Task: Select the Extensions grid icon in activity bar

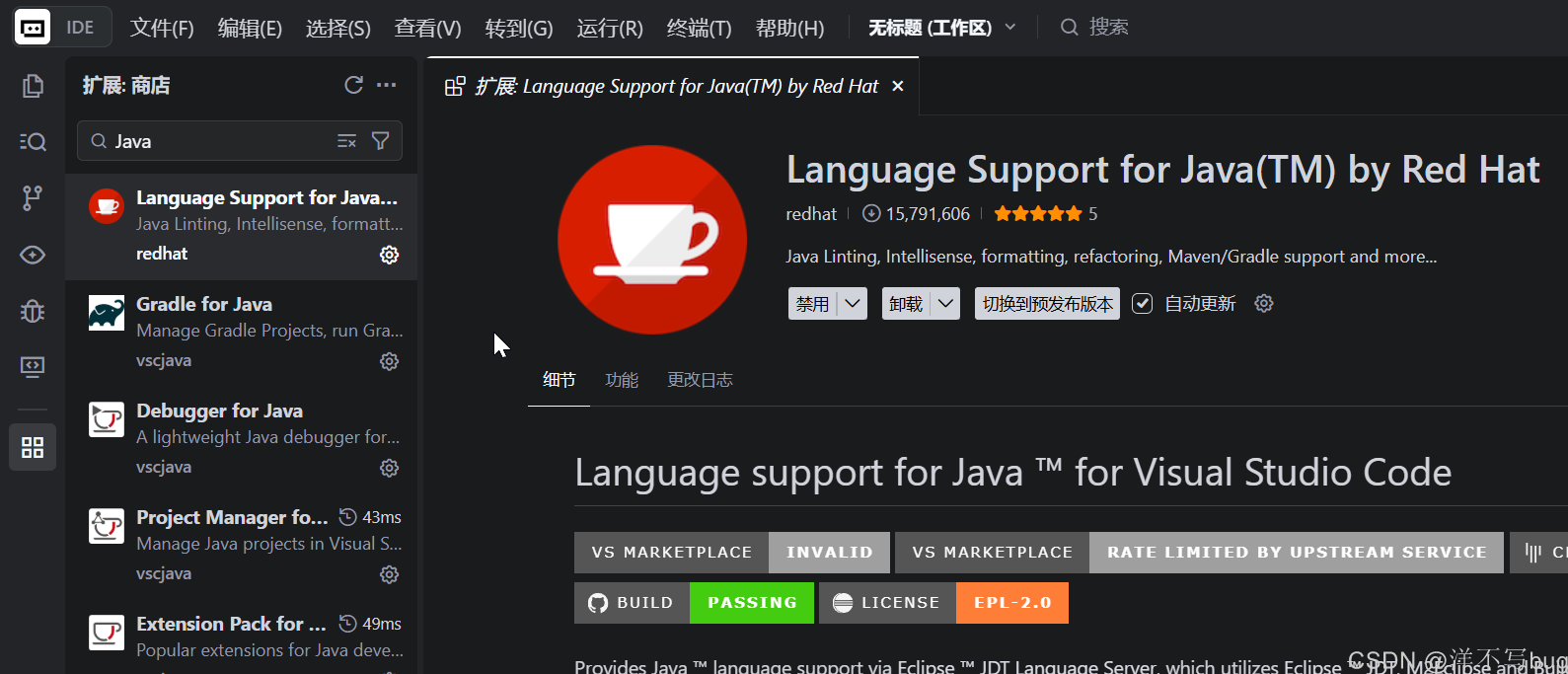Action: (33, 447)
